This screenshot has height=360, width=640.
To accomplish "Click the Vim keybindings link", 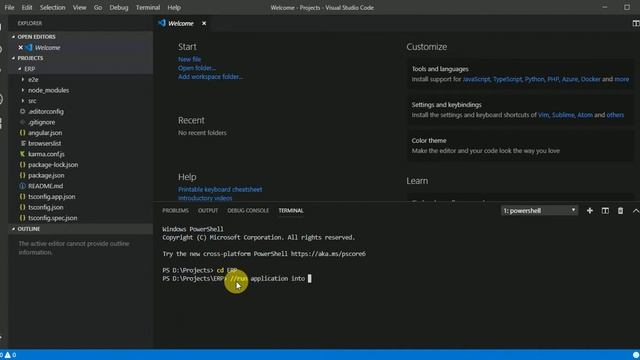I will coord(543,115).
